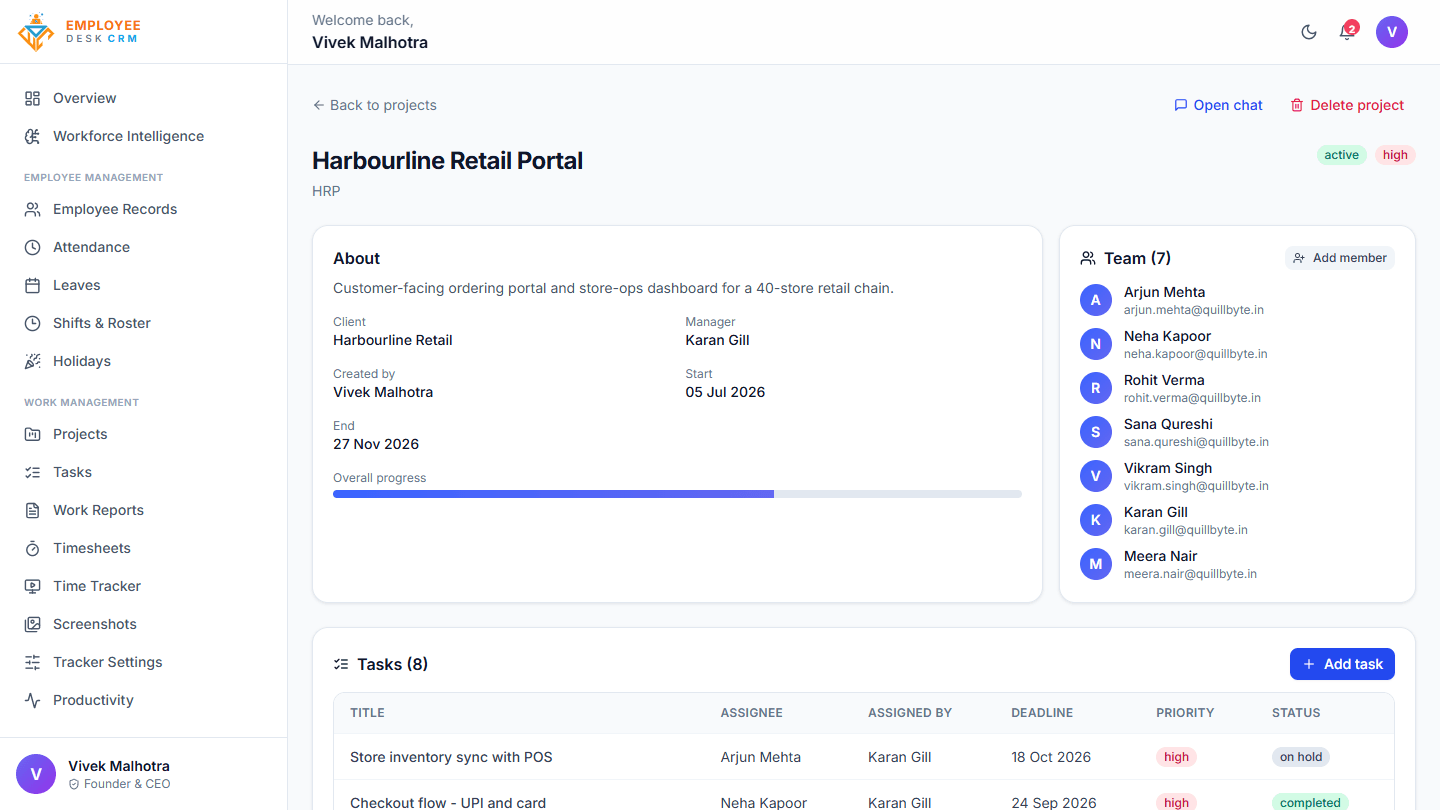Go to Workforce Intelligence

pyautogui.click(x=144, y=136)
